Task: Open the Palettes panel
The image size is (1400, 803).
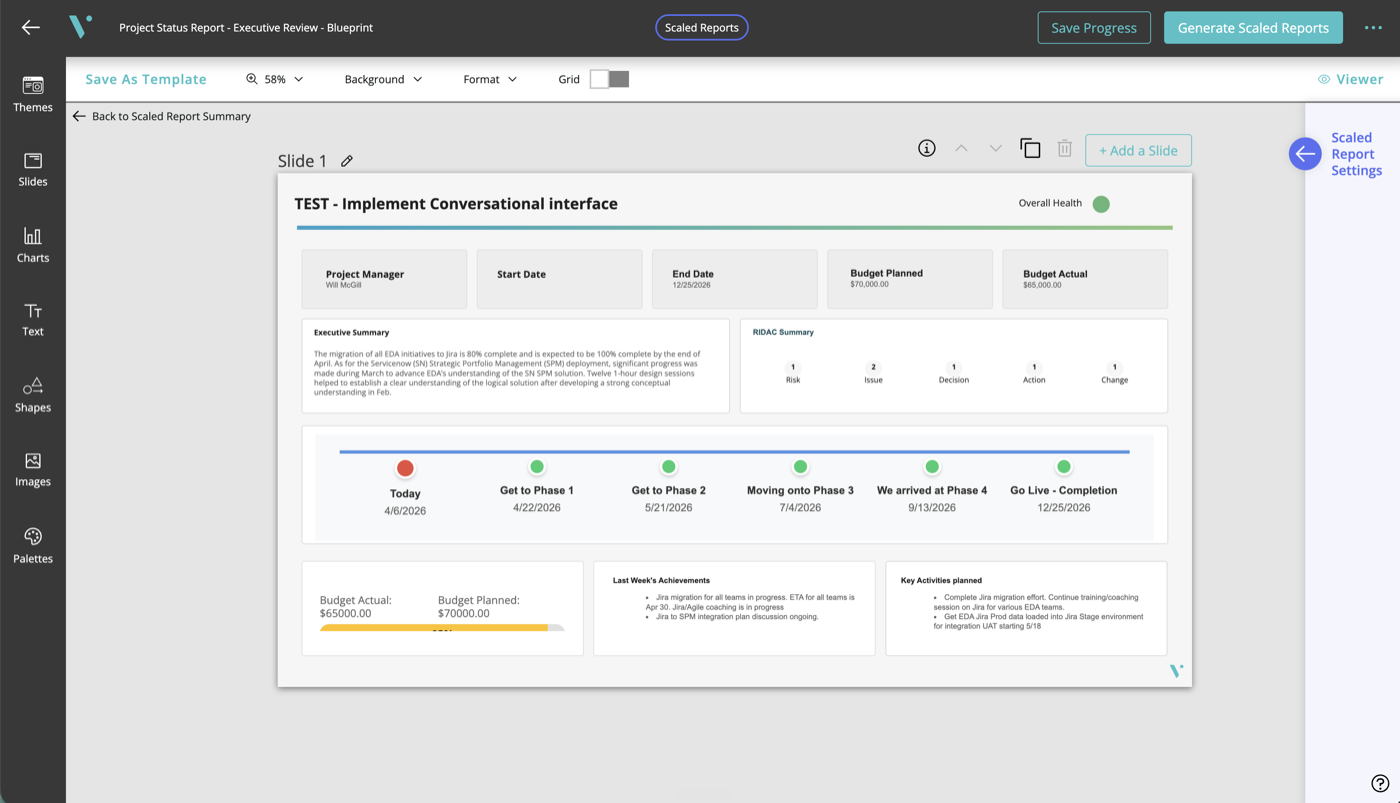Action: click(x=33, y=546)
